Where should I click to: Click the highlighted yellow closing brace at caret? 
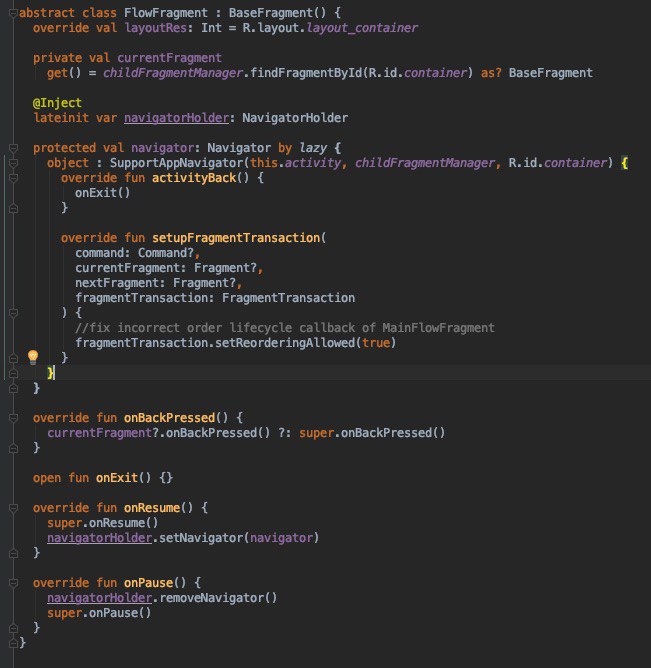[50, 373]
